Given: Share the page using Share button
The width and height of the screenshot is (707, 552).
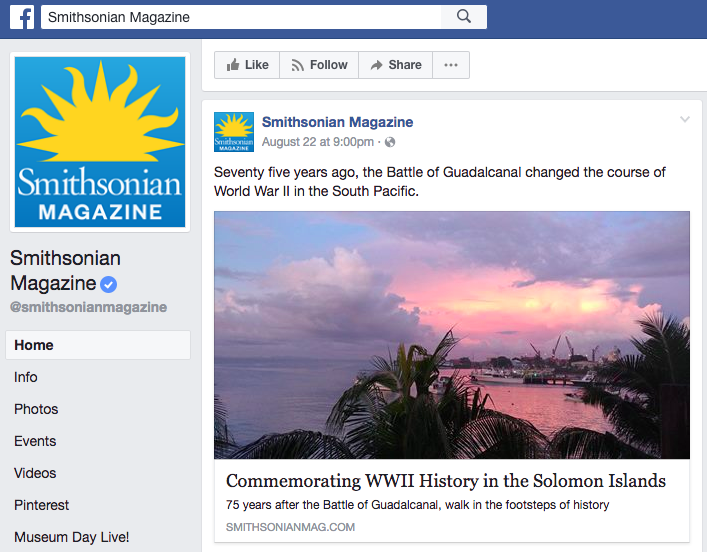Looking at the screenshot, I should (395, 65).
